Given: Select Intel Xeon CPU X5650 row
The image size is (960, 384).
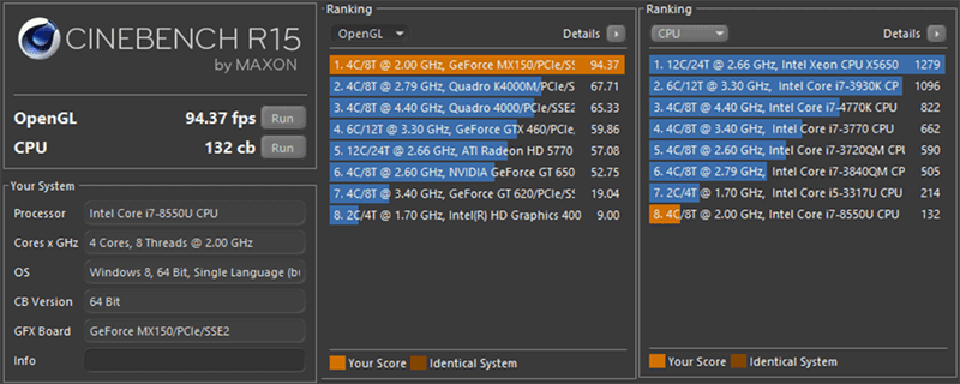Looking at the screenshot, I should pyautogui.click(x=797, y=65).
